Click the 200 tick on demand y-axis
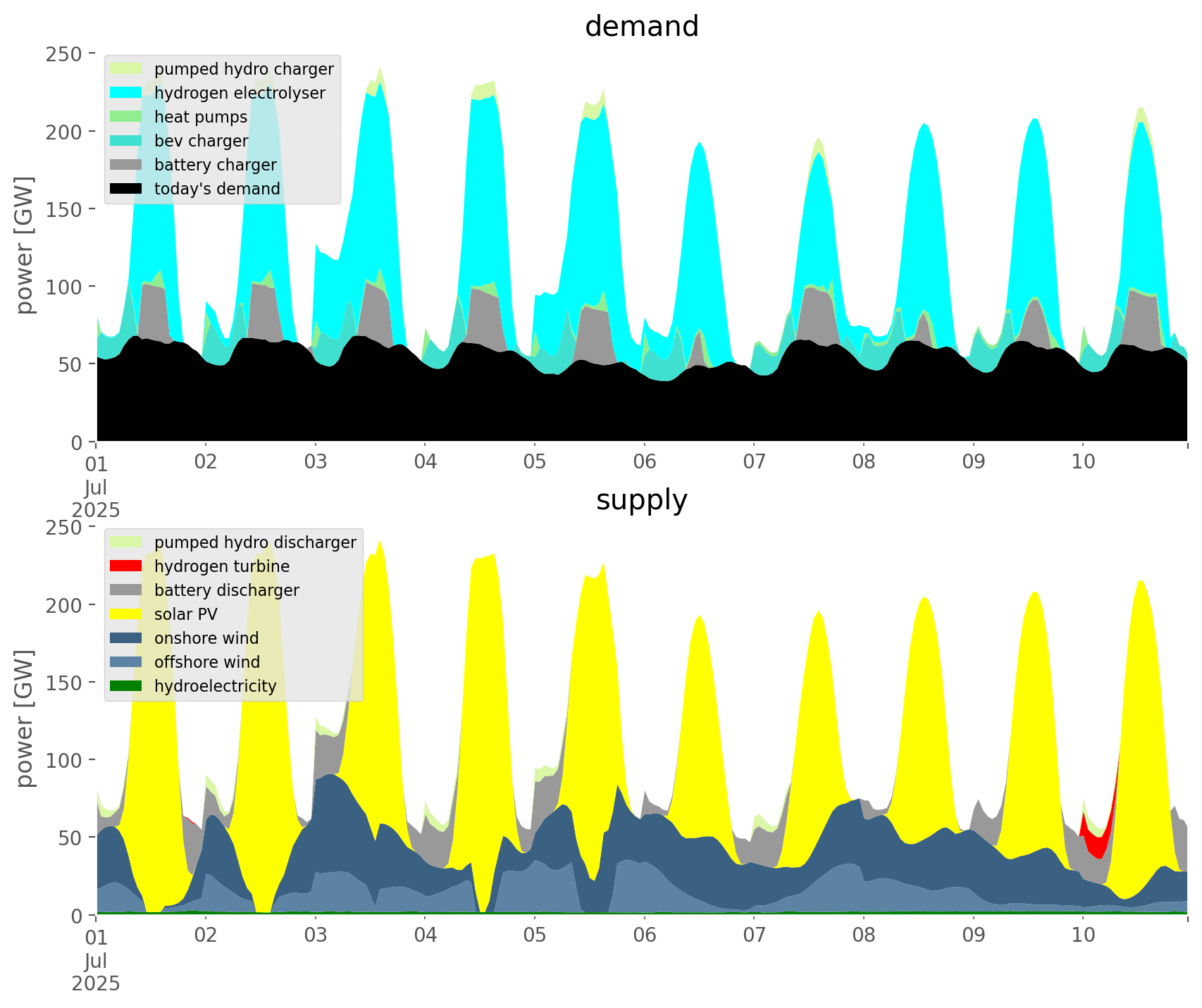 70,132
